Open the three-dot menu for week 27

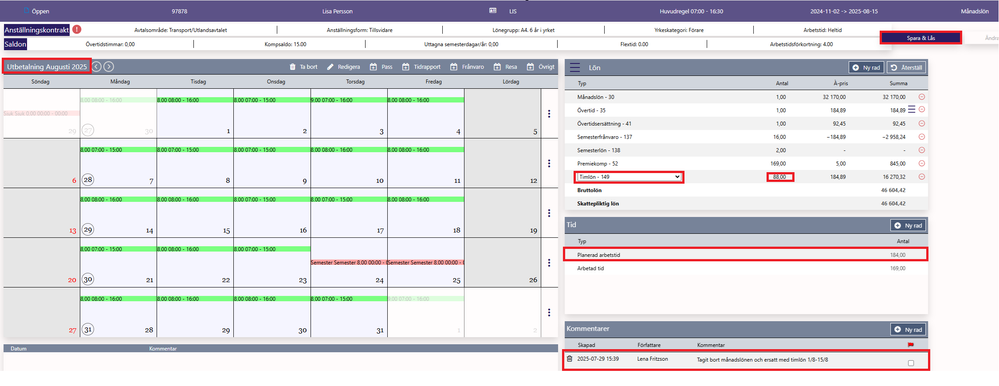(x=549, y=113)
